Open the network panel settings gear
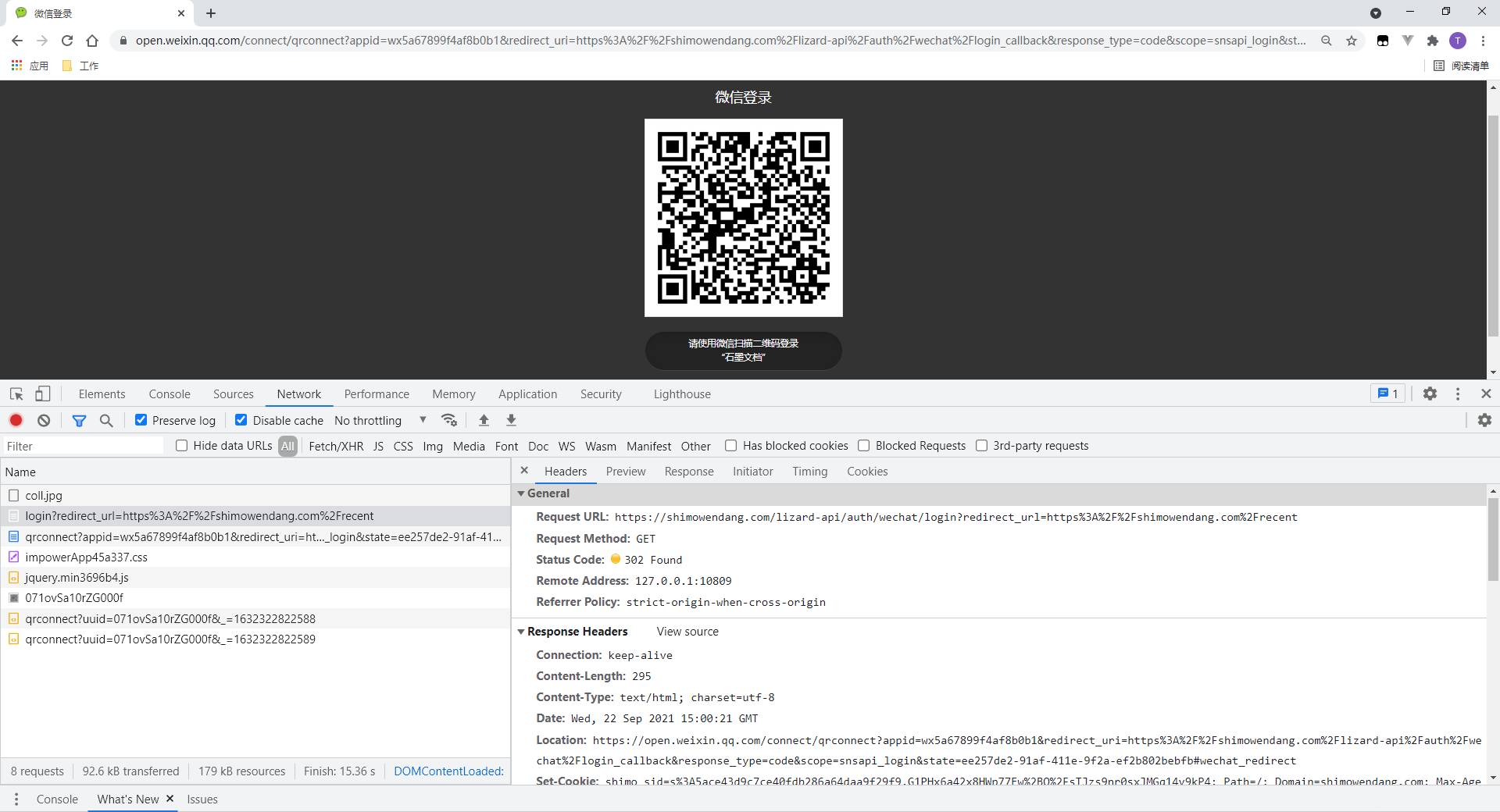The width and height of the screenshot is (1500, 812). pyautogui.click(x=1484, y=420)
